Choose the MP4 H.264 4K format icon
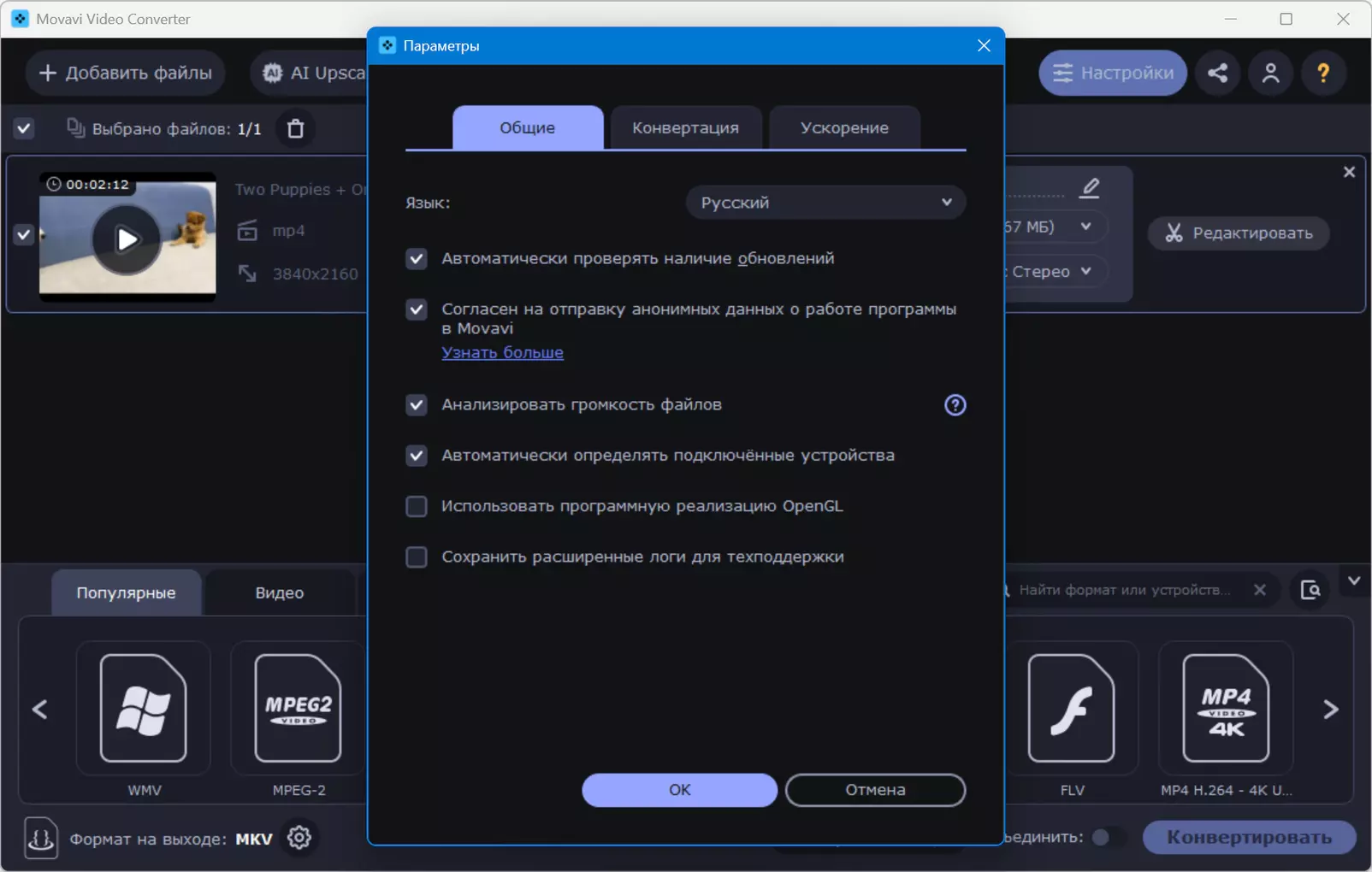Viewport: 1372px width, 872px height. tap(1226, 708)
